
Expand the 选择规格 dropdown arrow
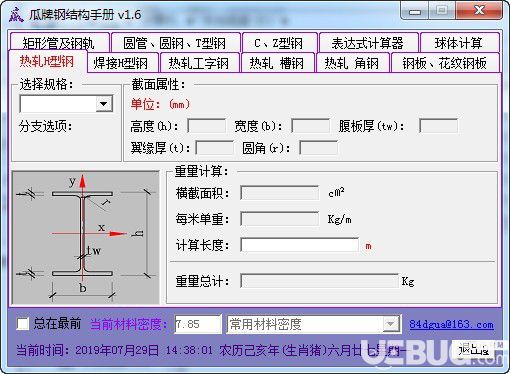click(x=104, y=104)
